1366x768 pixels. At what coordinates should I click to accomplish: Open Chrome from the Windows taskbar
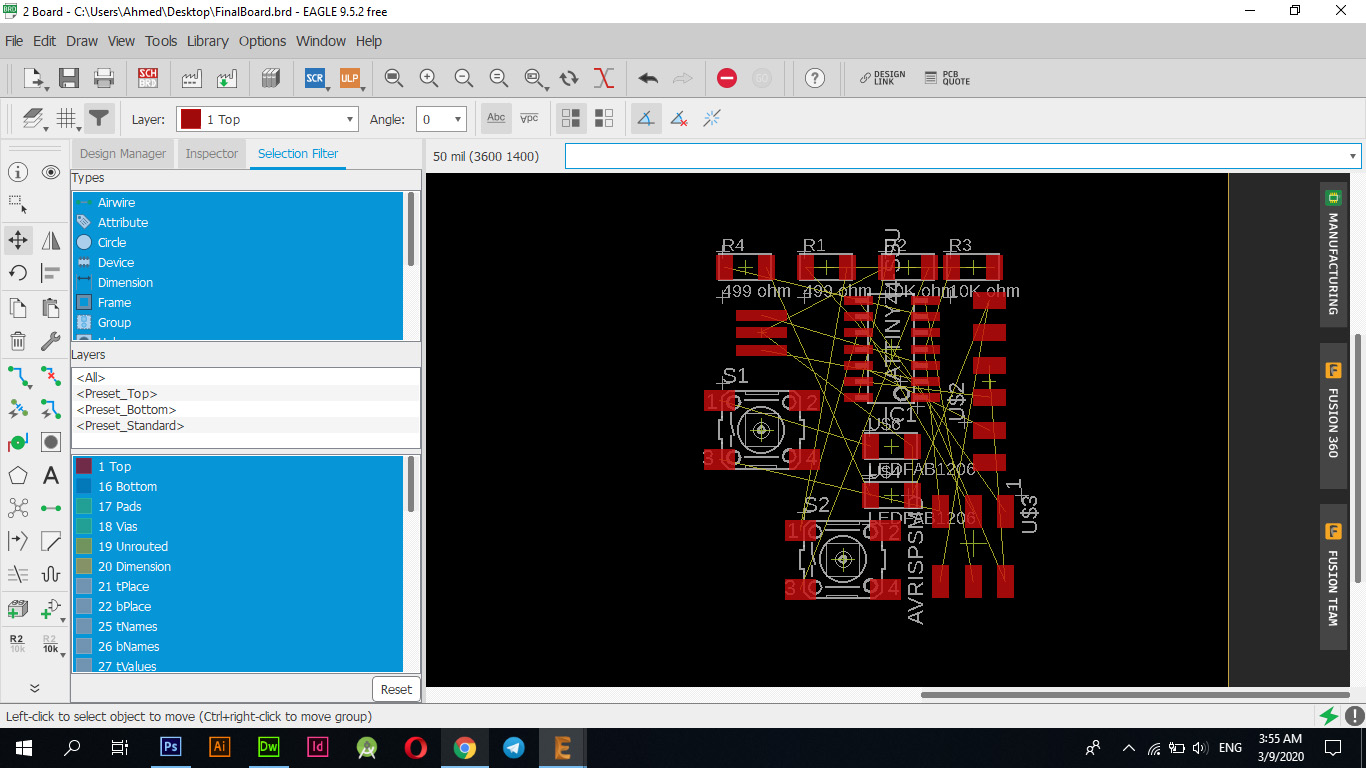(x=464, y=747)
